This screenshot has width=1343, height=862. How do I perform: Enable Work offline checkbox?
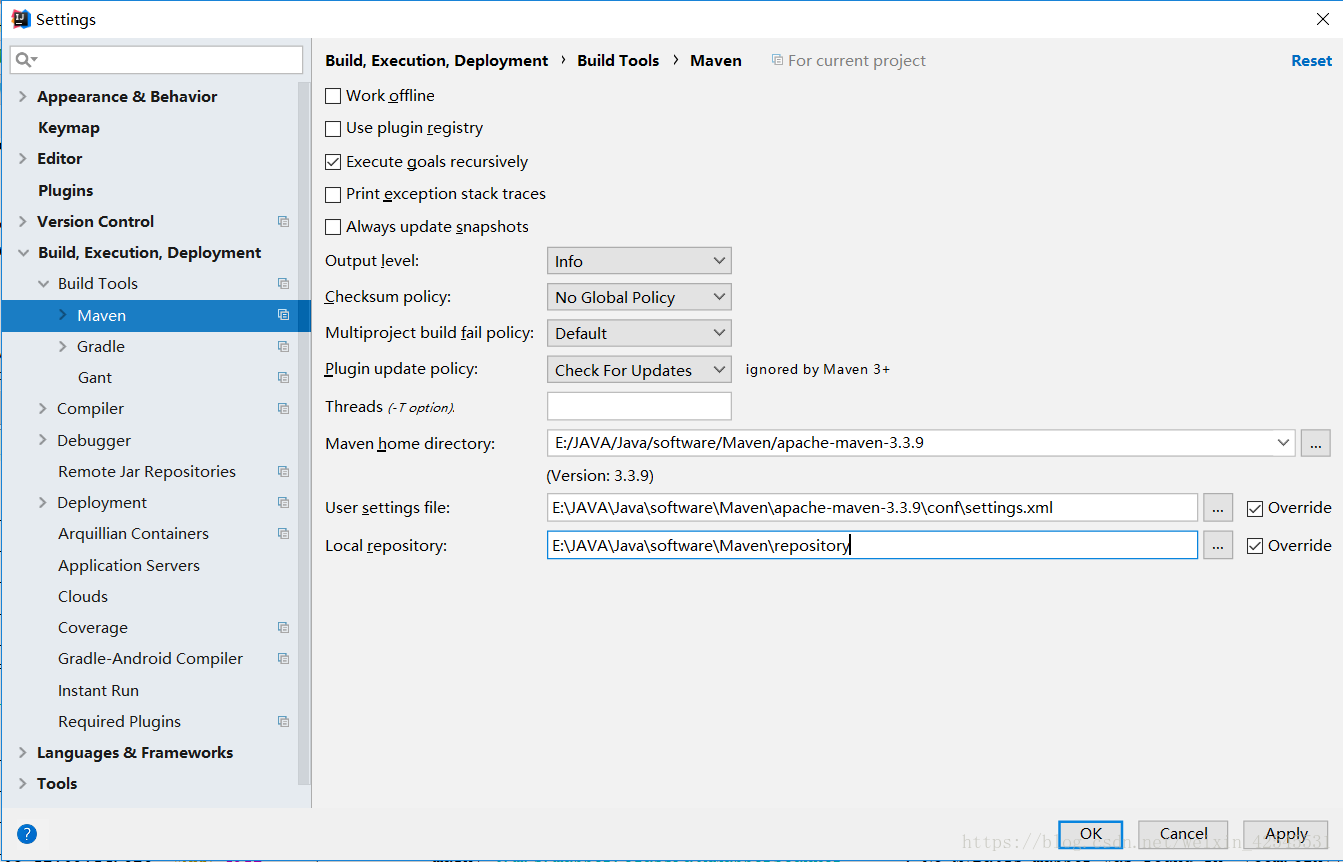[333, 96]
